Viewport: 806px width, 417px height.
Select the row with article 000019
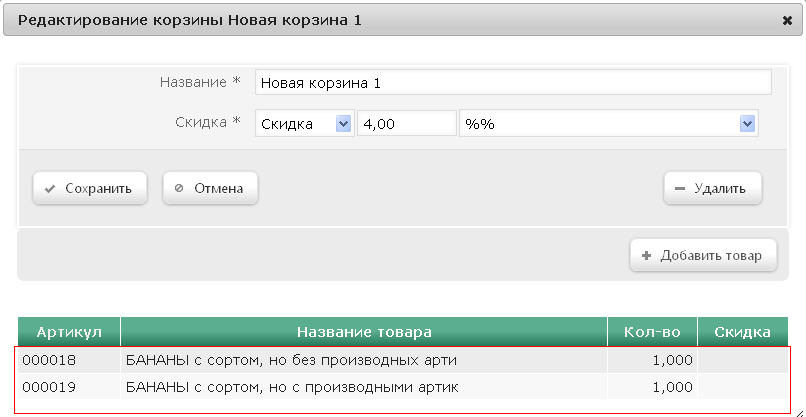point(403,387)
